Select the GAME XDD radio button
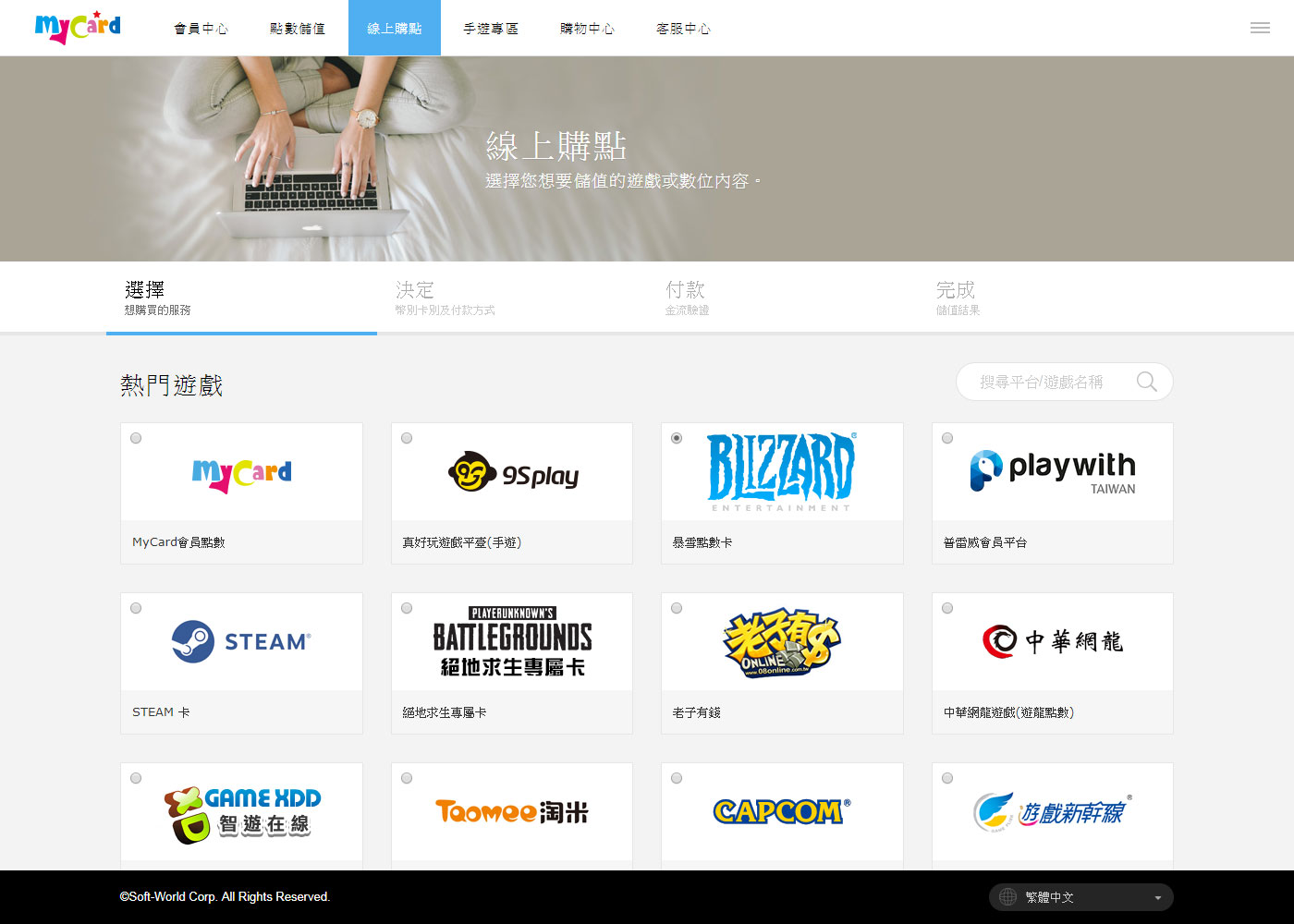The image size is (1294, 924). point(136,778)
